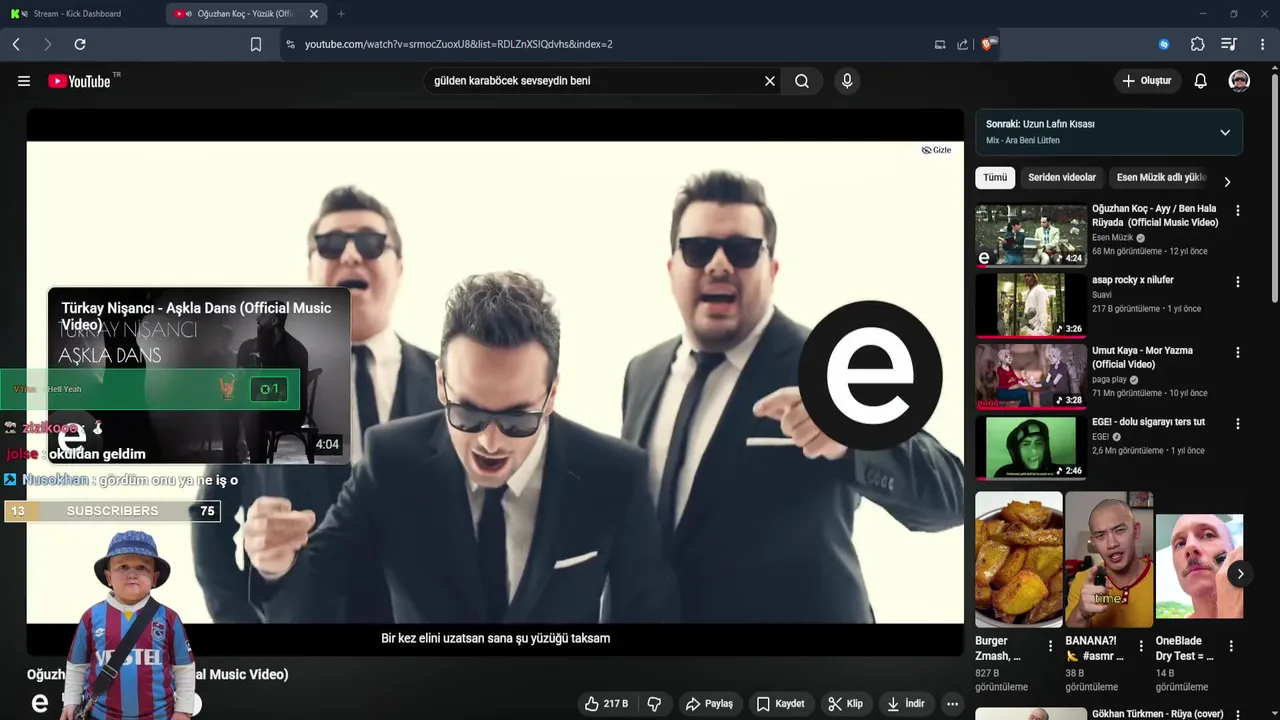The width and height of the screenshot is (1280, 720).
Task: Open asap rocky x nilufer video title
Action: (1133, 280)
